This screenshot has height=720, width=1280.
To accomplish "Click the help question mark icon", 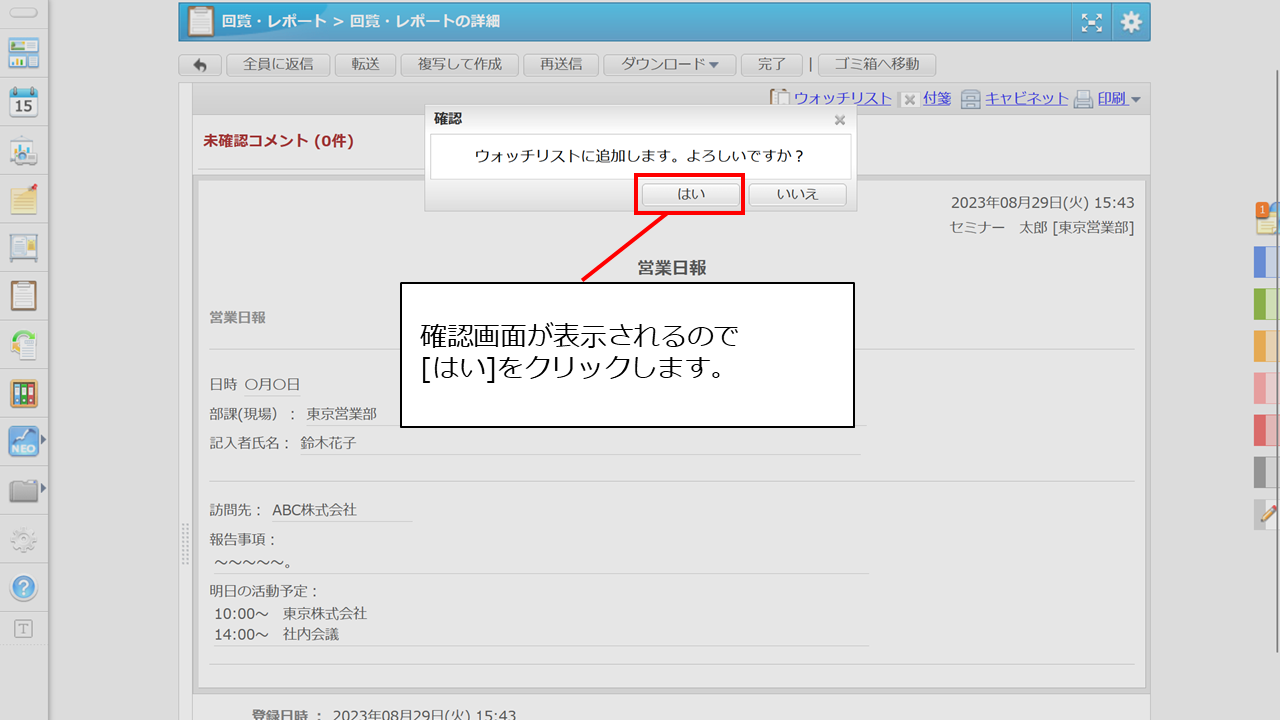I will coord(23,587).
